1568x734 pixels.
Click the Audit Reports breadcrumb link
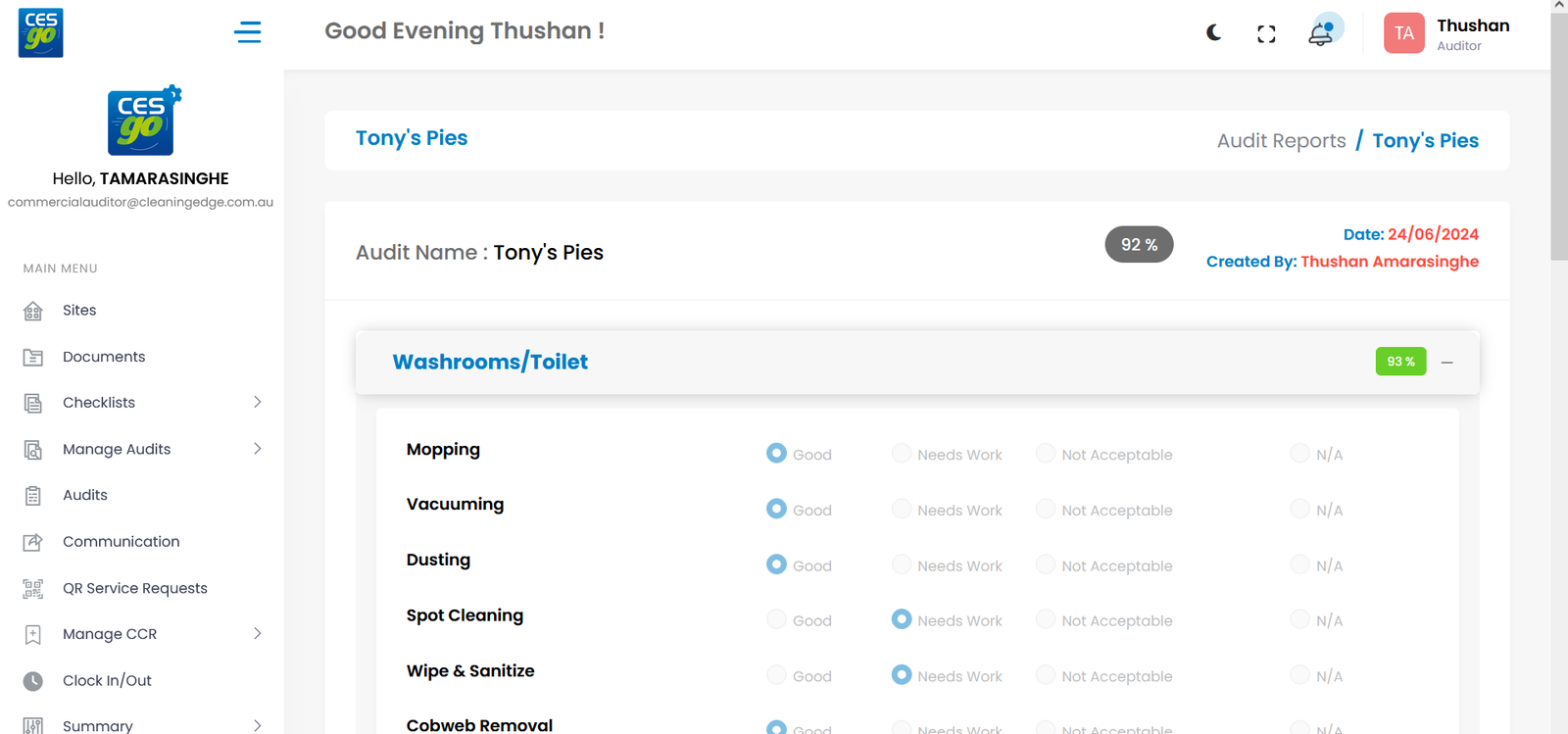point(1281,141)
